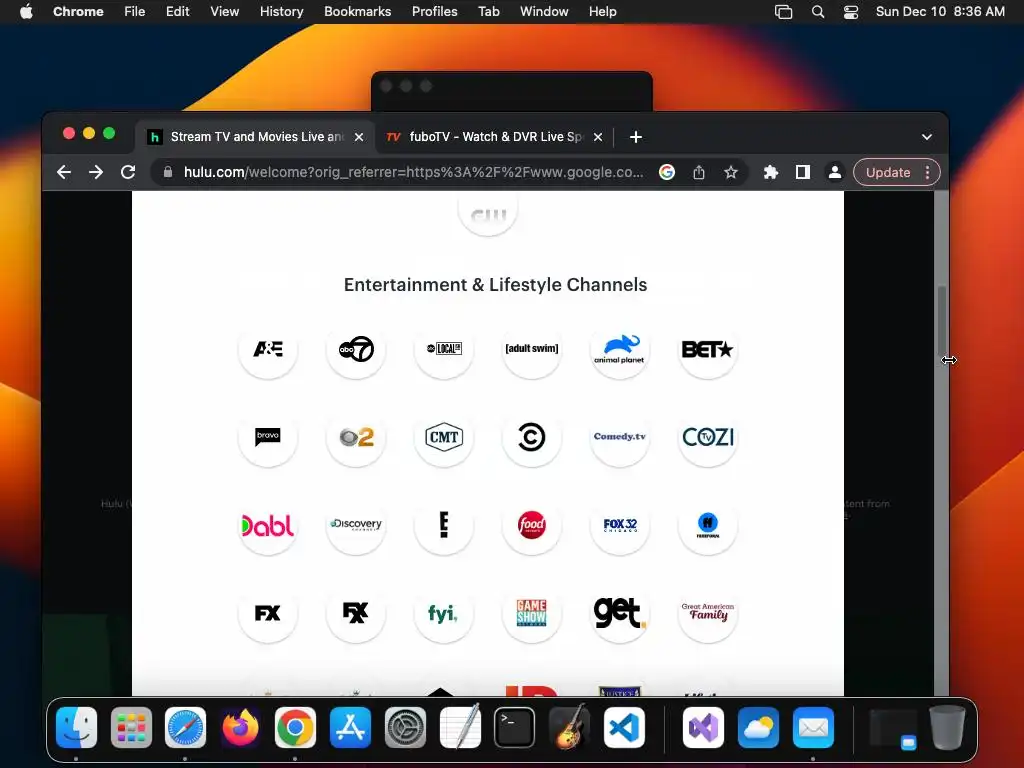1024x768 pixels.
Task: Click the page vertical scrollbar thumb
Action: pyautogui.click(x=942, y=319)
